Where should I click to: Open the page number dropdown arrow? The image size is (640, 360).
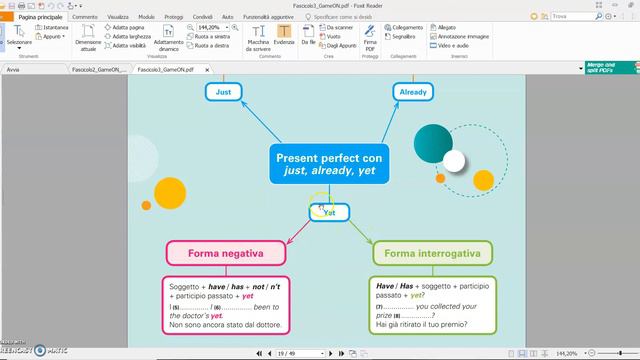pyautogui.click(x=322, y=353)
